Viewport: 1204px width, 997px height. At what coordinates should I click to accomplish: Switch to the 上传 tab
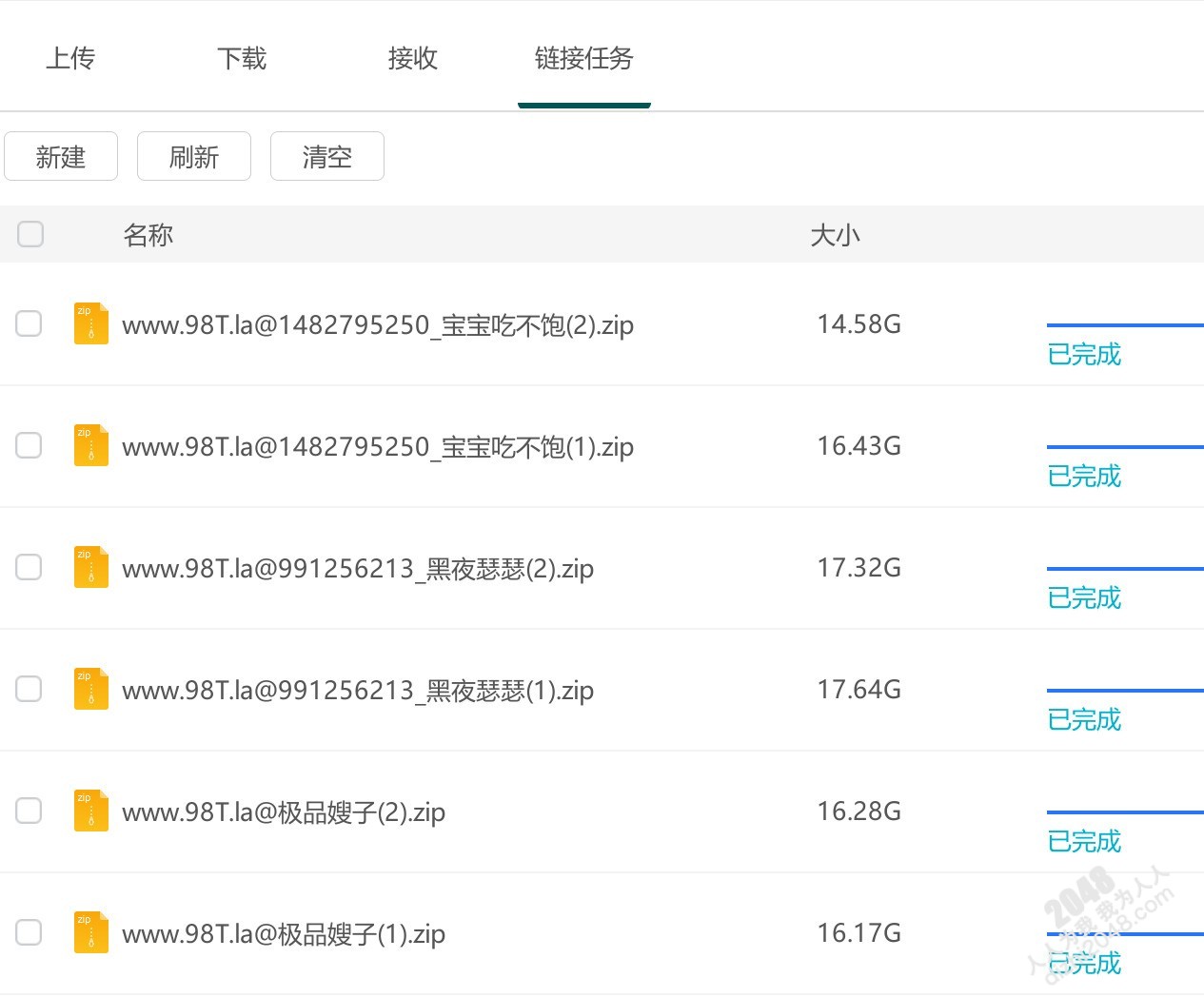pyautogui.click(x=70, y=59)
